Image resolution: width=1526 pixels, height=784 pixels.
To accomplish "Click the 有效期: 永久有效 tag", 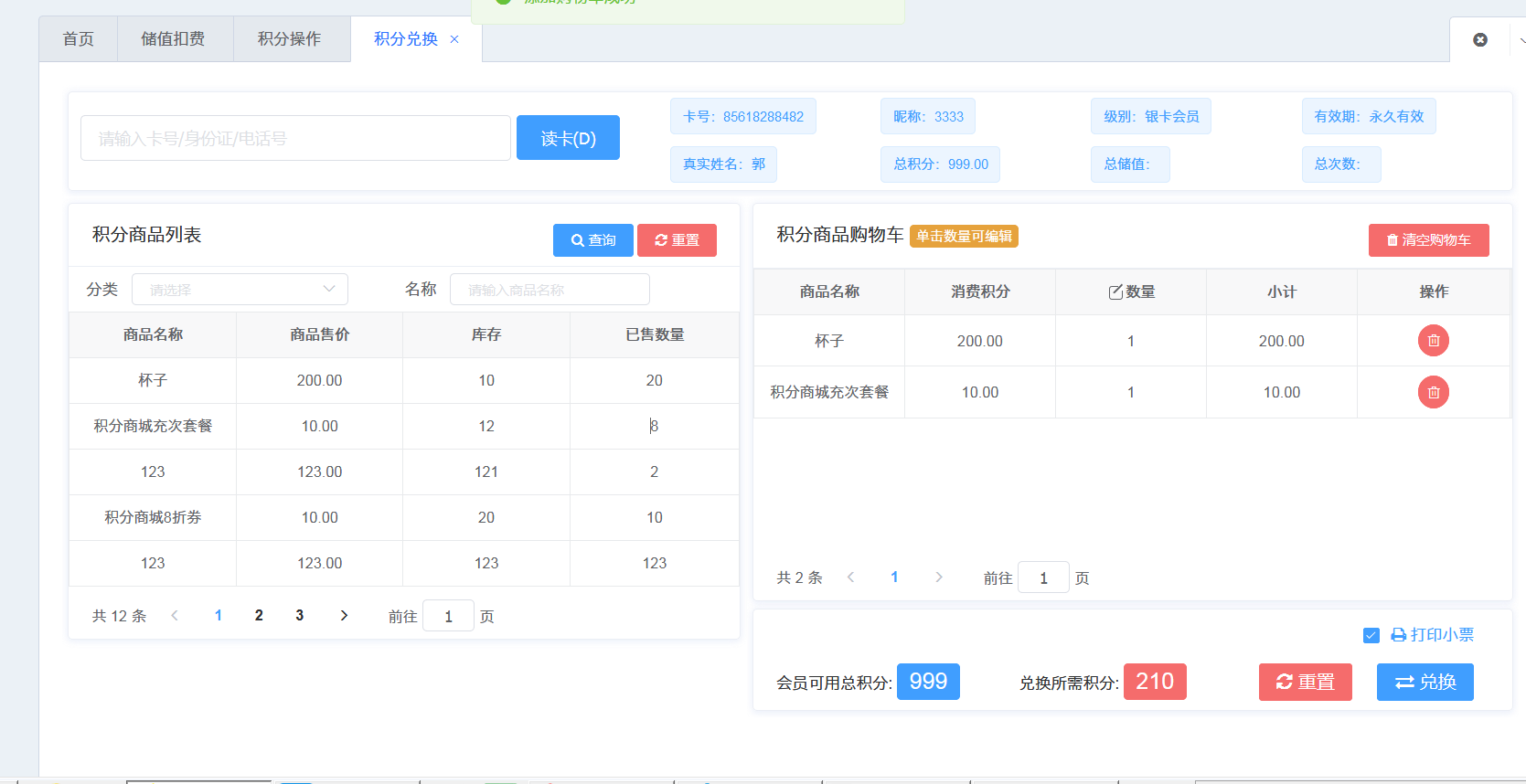I will [x=1369, y=116].
